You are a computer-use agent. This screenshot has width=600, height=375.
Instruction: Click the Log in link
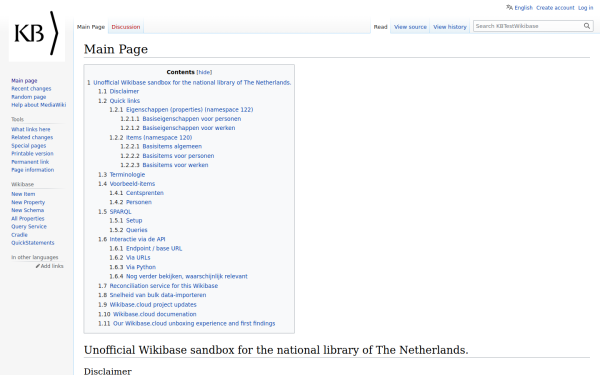click(585, 8)
